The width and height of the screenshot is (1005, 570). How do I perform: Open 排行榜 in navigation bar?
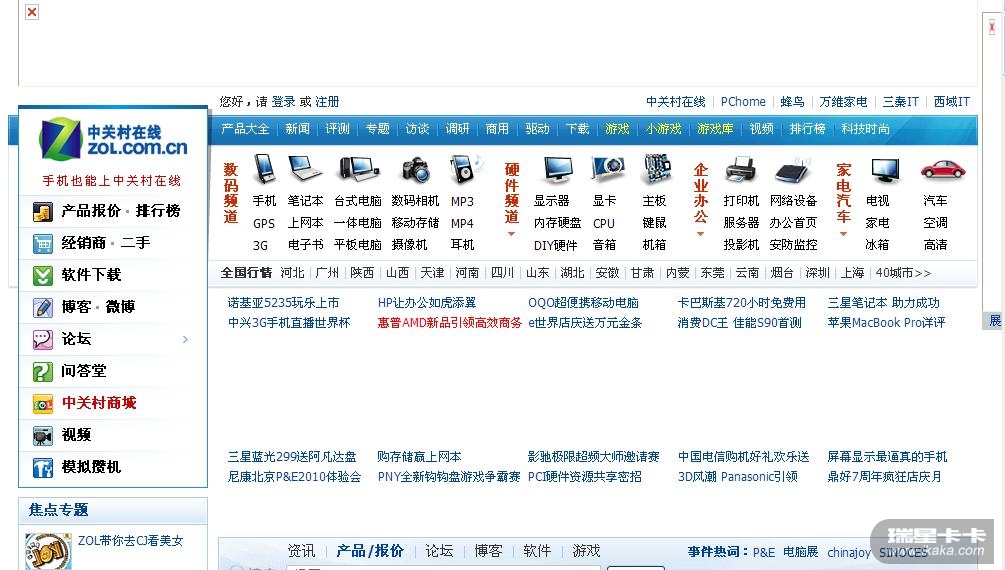(x=808, y=129)
